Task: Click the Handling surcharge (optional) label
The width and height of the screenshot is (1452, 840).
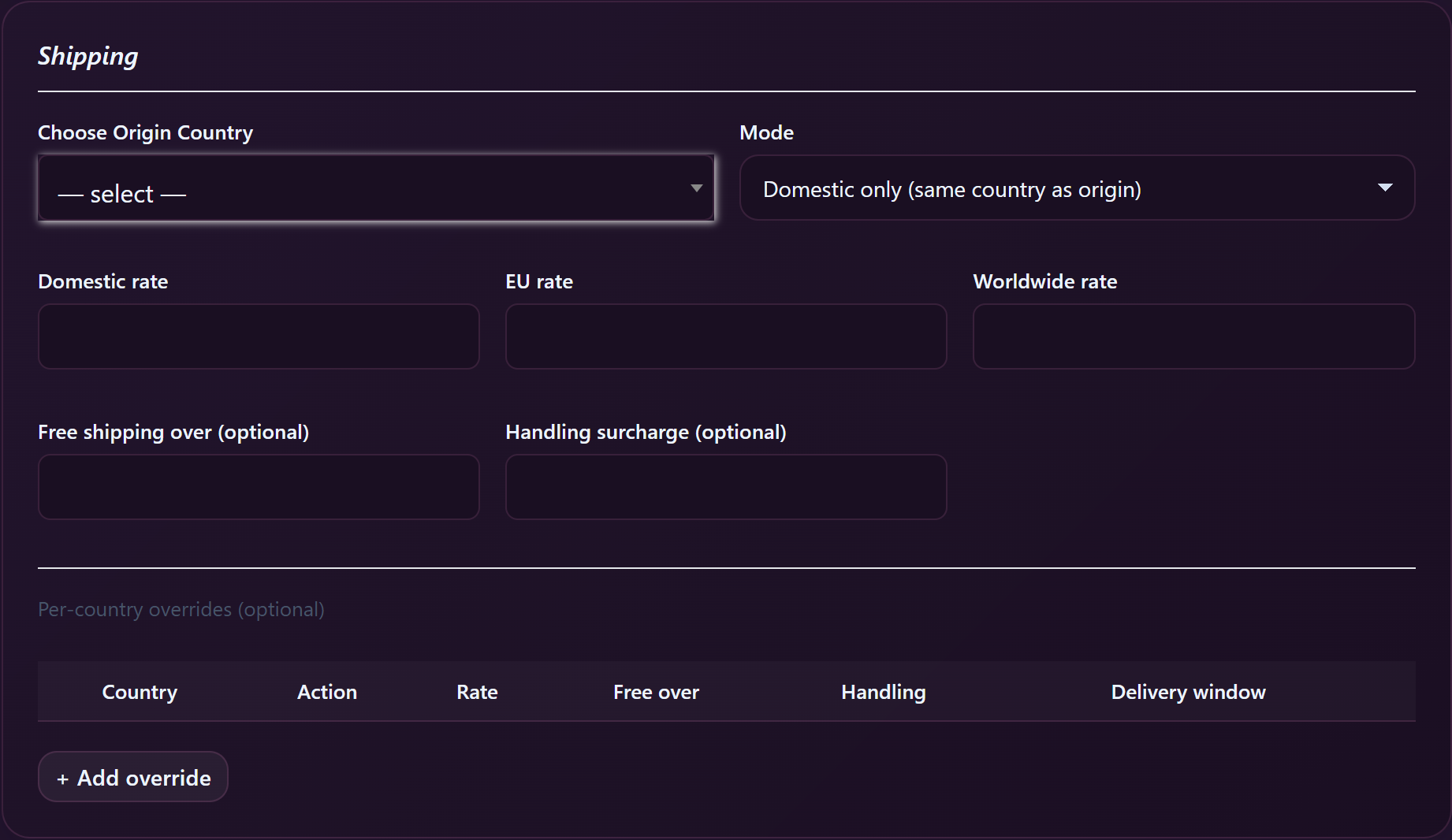Action: click(646, 432)
